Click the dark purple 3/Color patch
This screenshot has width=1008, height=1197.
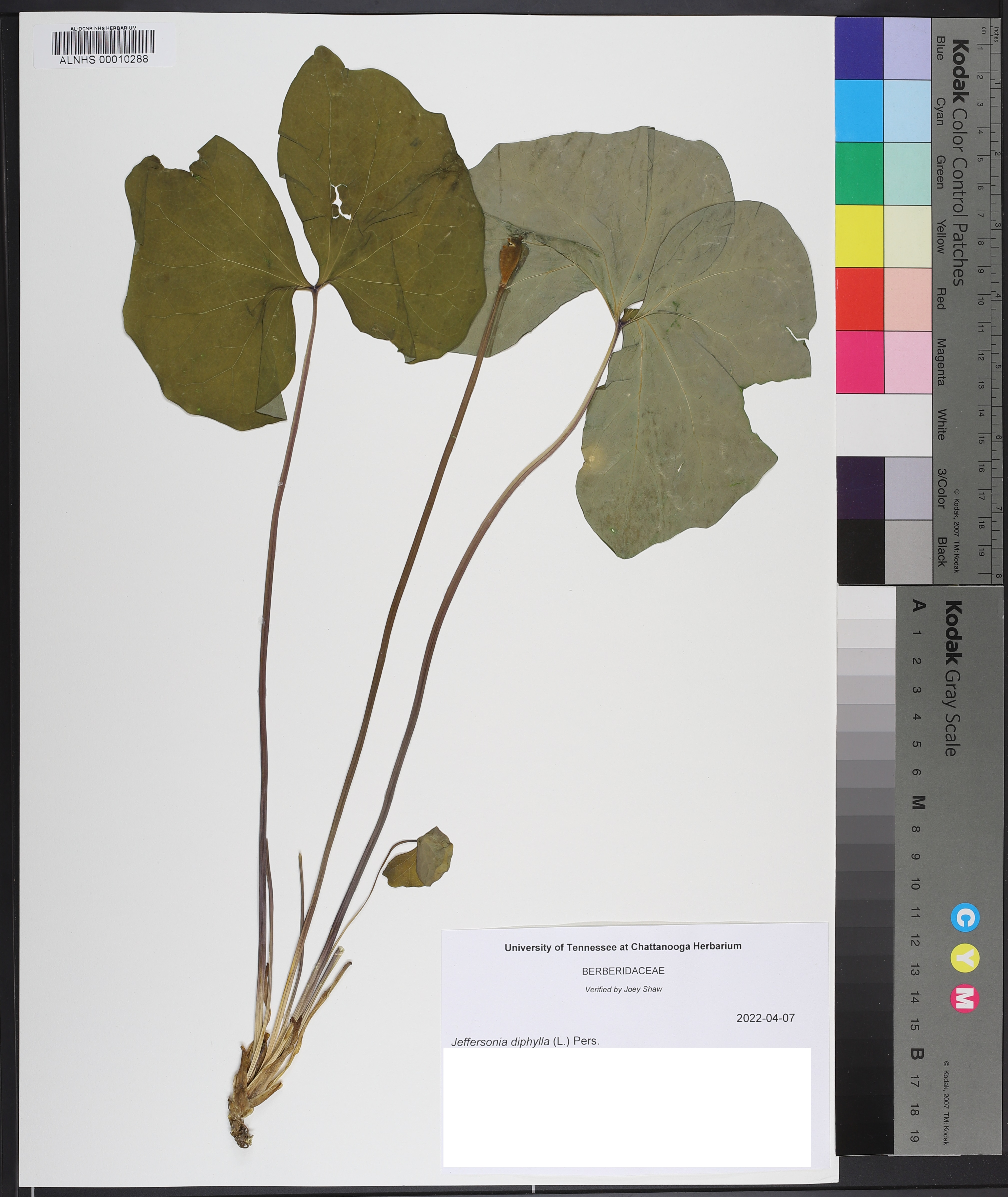[x=861, y=488]
